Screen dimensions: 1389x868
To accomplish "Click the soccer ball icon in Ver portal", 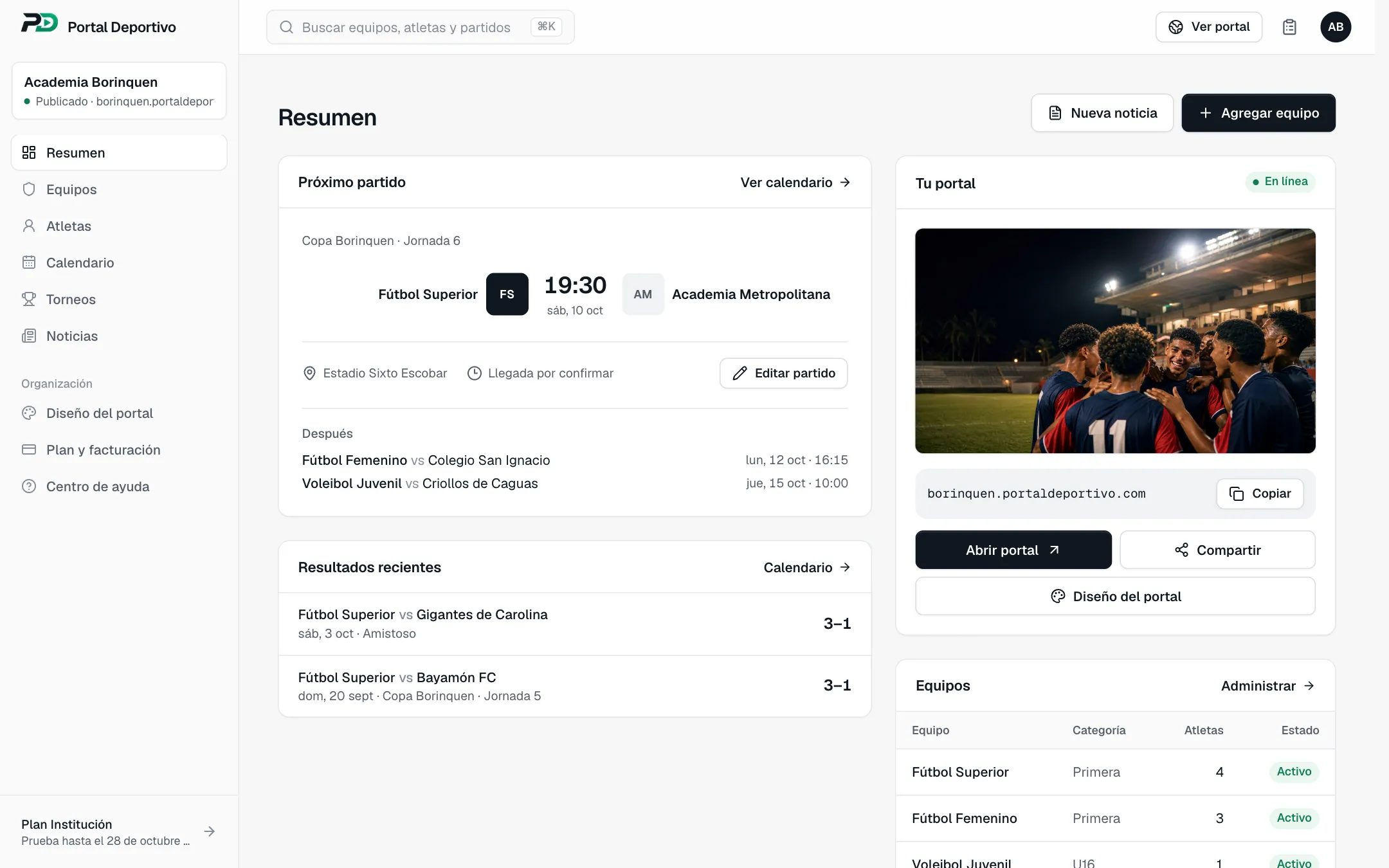I will (x=1176, y=27).
